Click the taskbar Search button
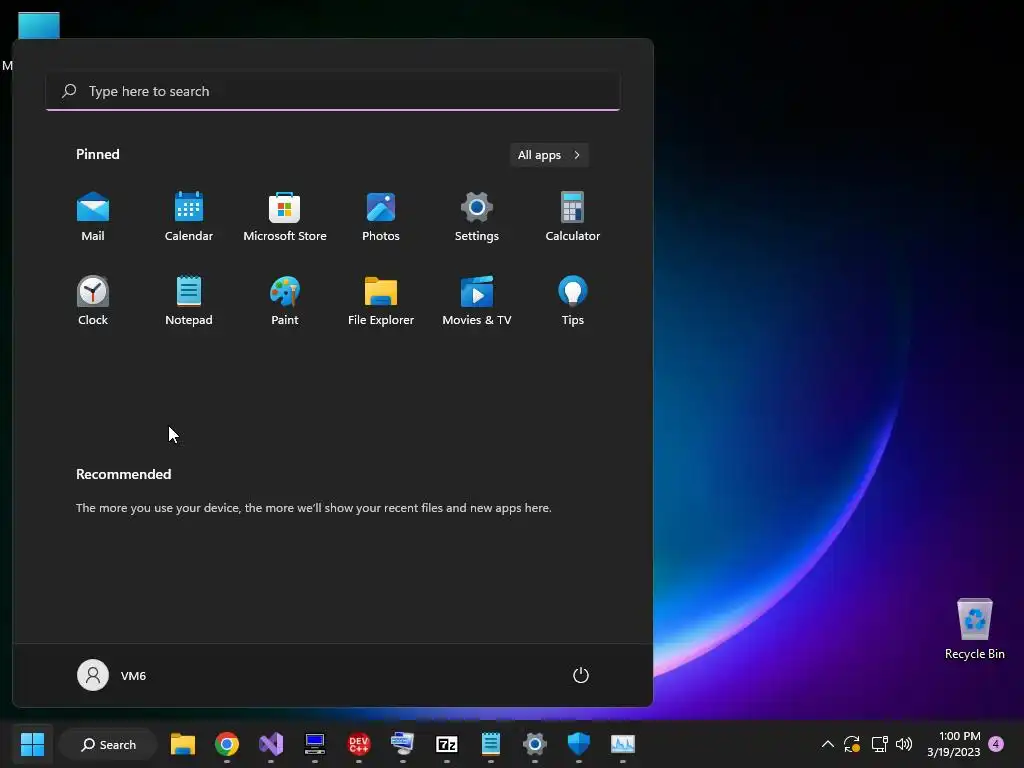The height and width of the screenshot is (768, 1024). click(x=108, y=744)
